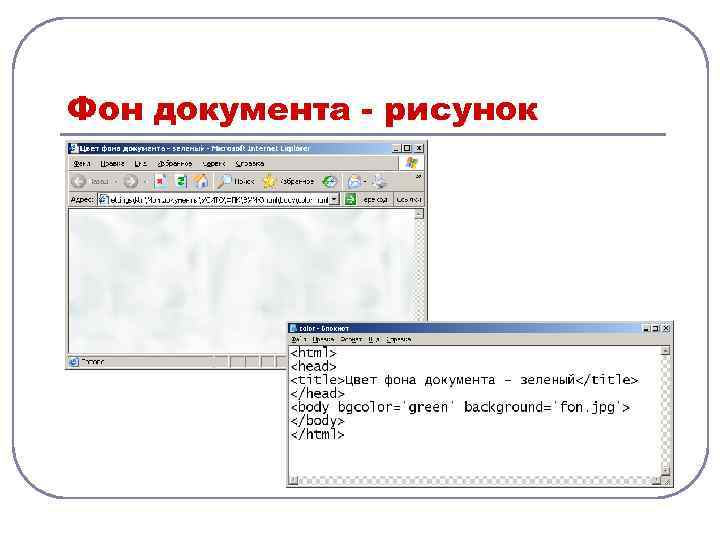Open the Сервис menu in Internet Explorer
Viewport: 720px width, 540px height.
[214, 163]
